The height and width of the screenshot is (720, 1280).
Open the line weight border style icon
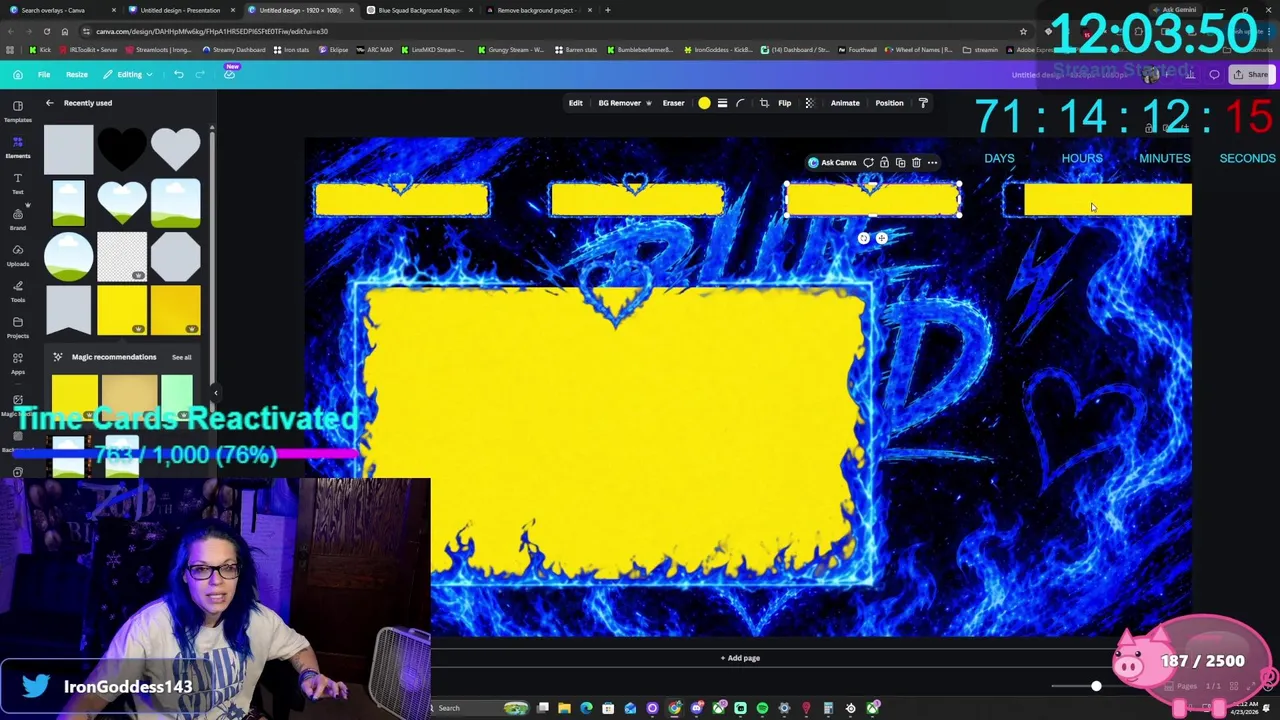[722, 103]
